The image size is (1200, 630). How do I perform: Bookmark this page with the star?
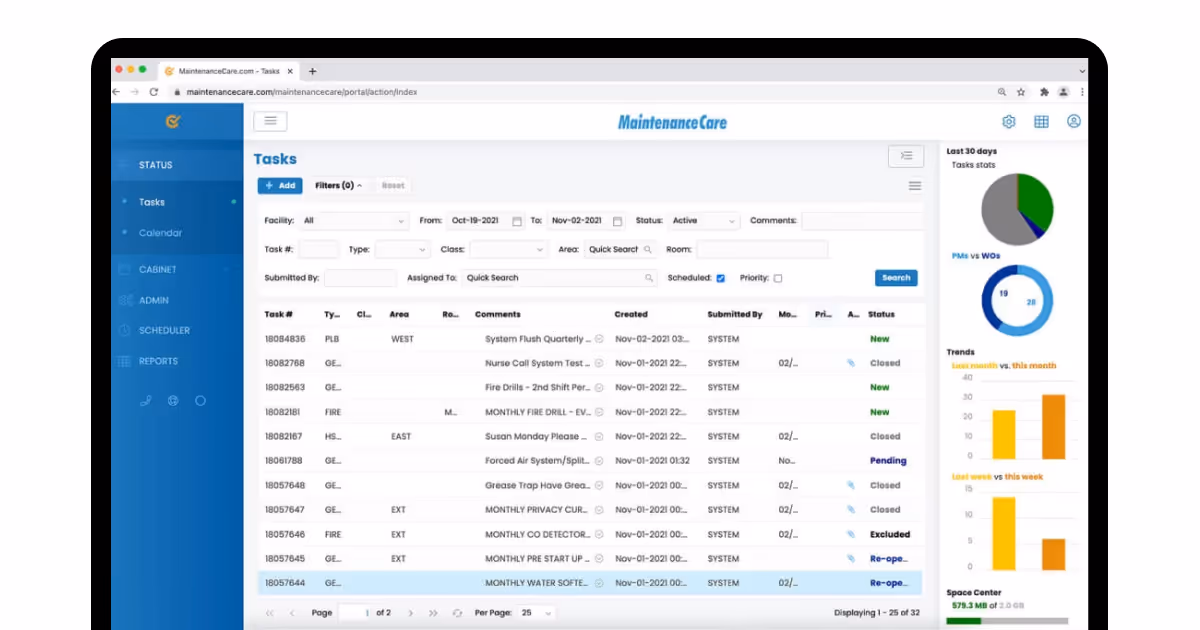tap(1021, 92)
